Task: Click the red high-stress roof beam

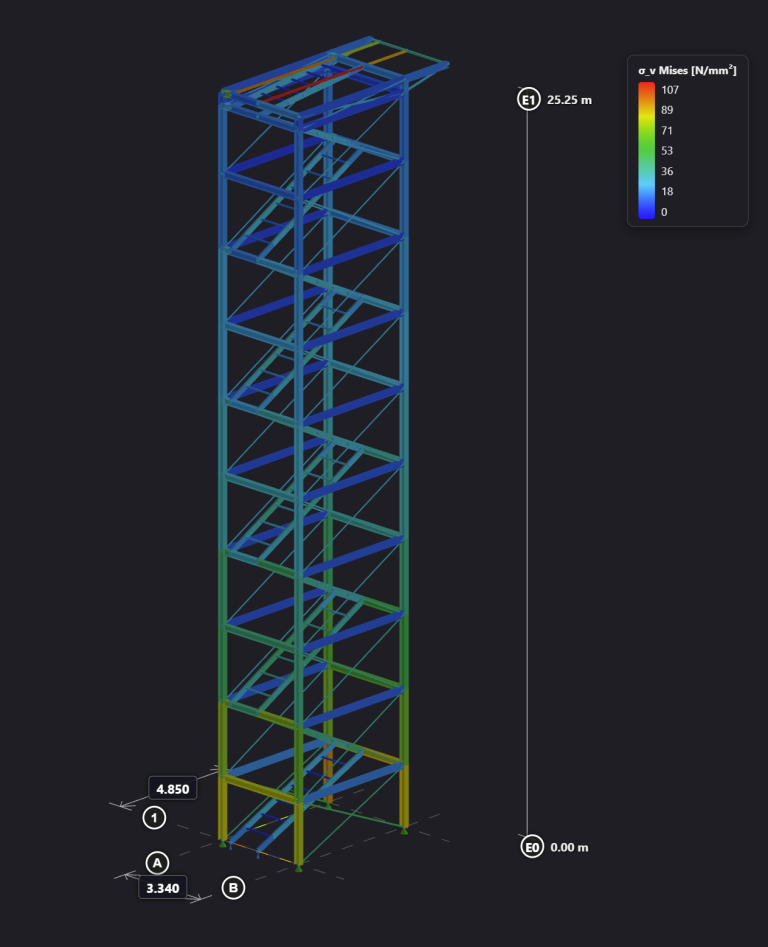Action: coord(311,84)
